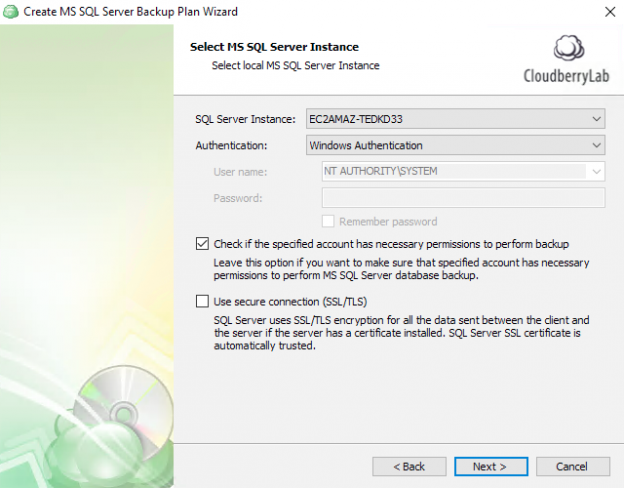Click the window title text in title bar
Image resolution: width=624 pixels, height=488 pixels.
pos(131,11)
